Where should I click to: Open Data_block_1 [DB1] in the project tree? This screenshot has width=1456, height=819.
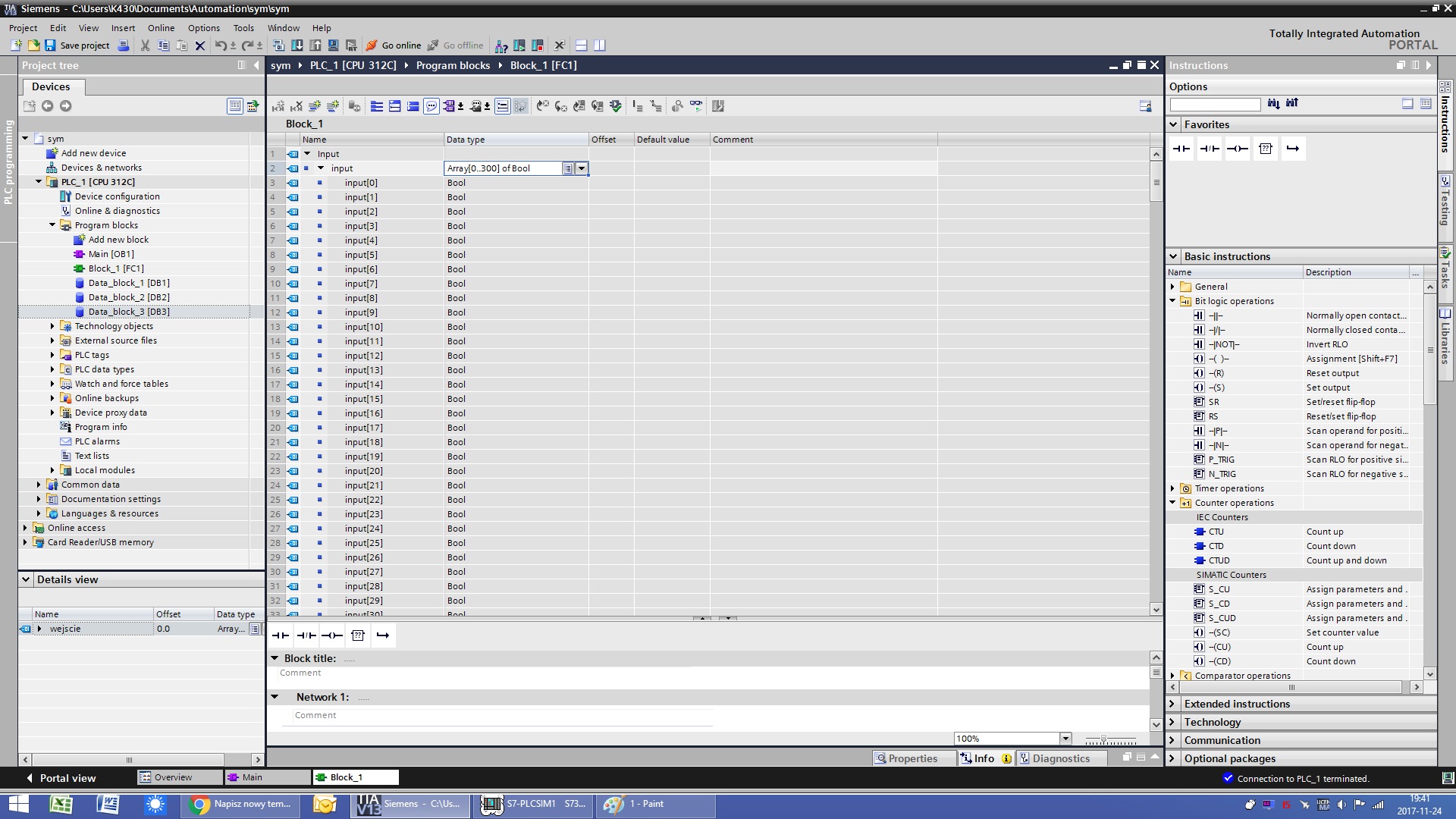(128, 283)
